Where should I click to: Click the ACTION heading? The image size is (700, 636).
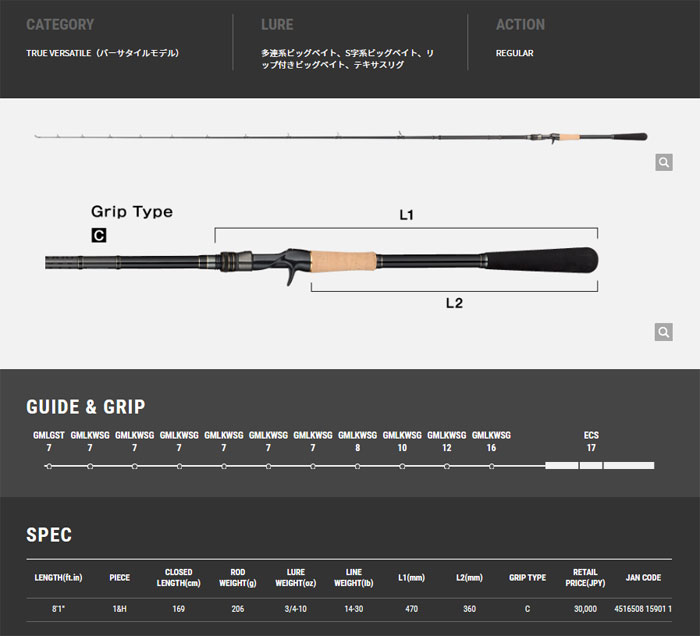[x=520, y=24]
